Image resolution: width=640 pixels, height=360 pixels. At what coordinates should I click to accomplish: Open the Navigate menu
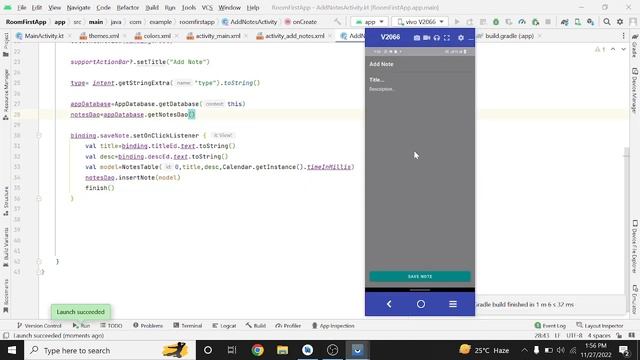pyautogui.click(x=78, y=7)
